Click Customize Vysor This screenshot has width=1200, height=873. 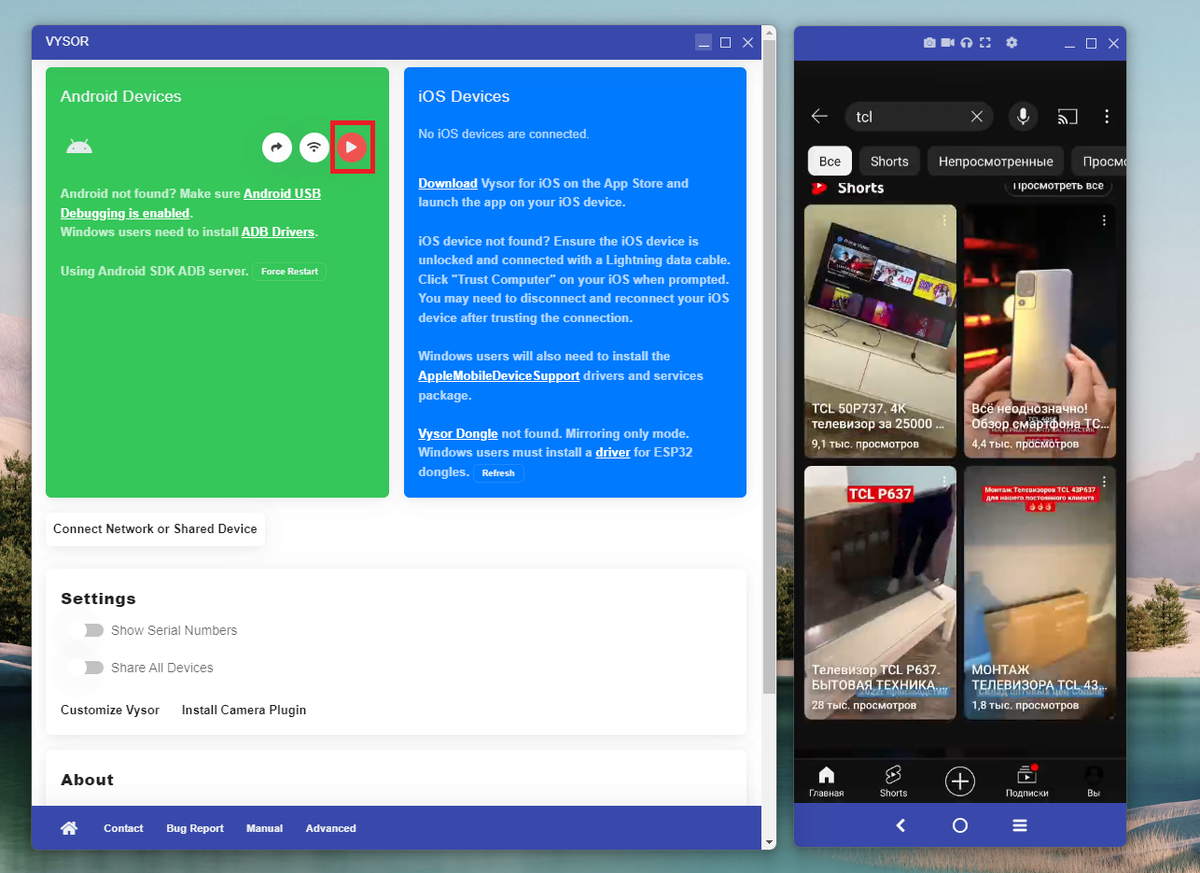(x=110, y=710)
